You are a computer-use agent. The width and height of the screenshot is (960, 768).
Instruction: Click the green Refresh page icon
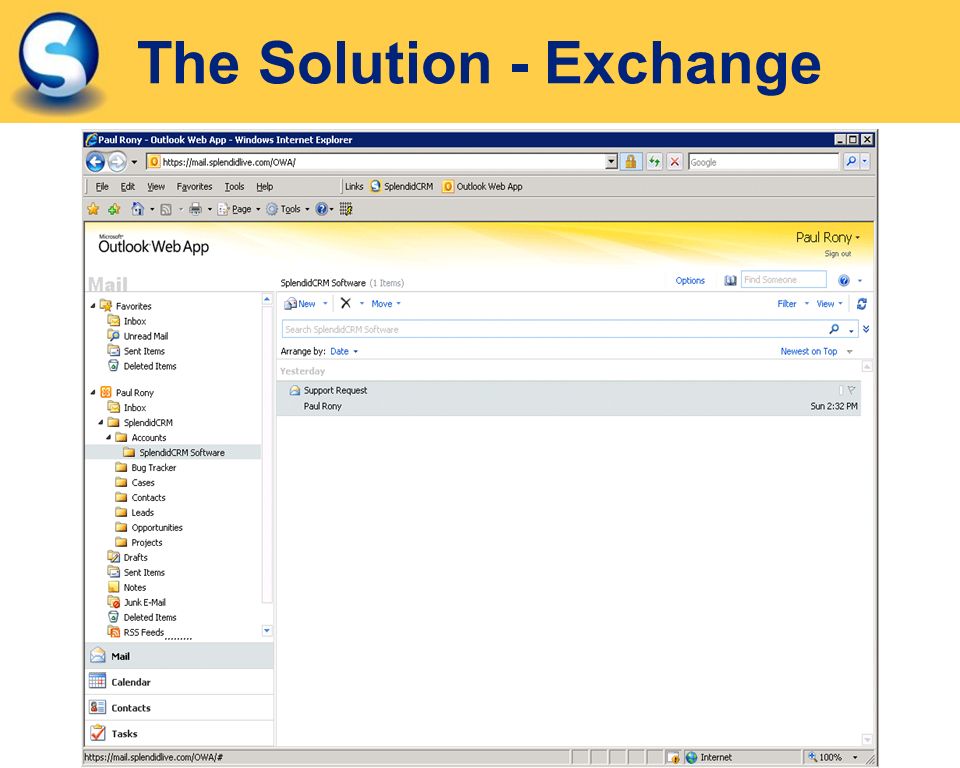pos(654,162)
